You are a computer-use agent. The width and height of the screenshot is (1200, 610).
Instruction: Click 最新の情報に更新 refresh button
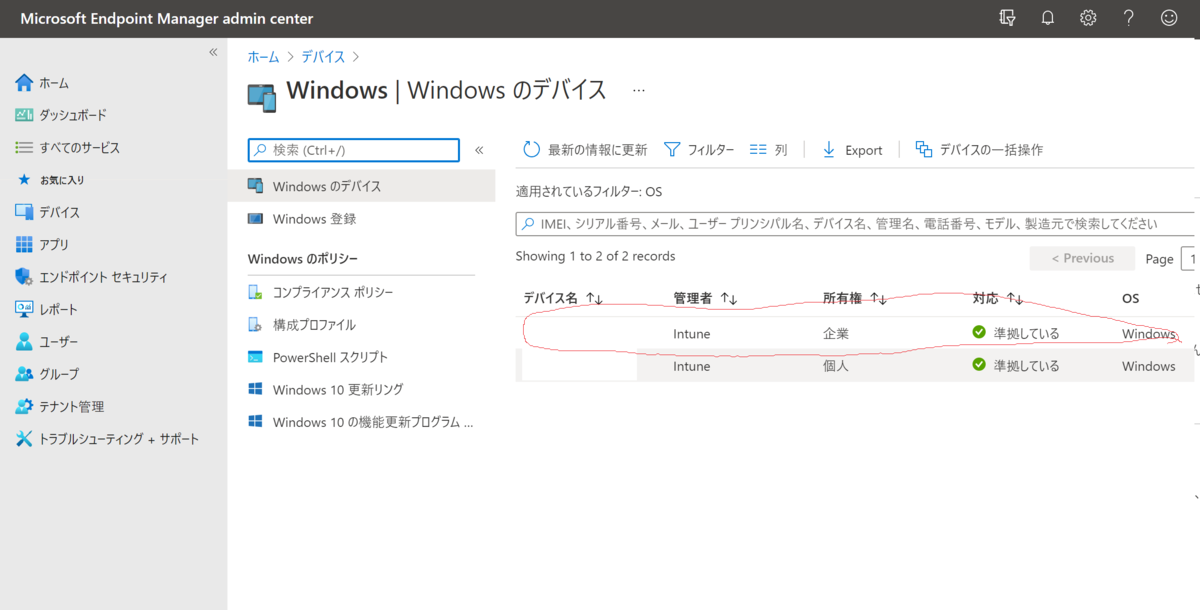[585, 150]
